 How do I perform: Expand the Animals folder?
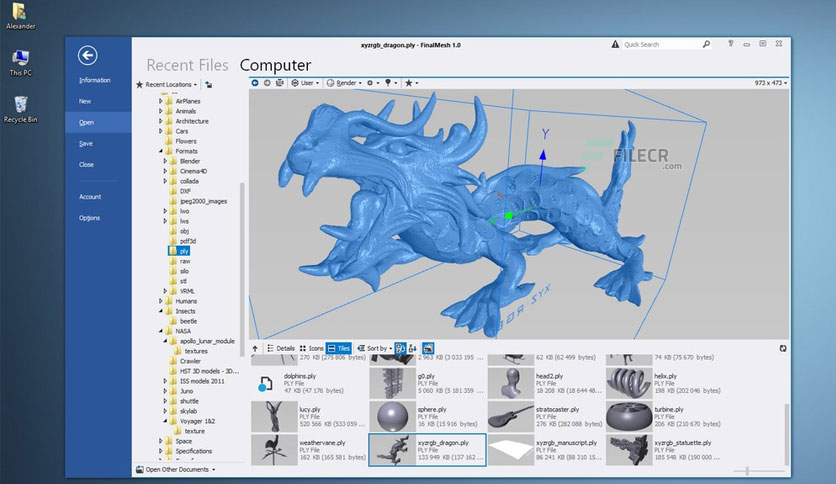(x=160, y=111)
